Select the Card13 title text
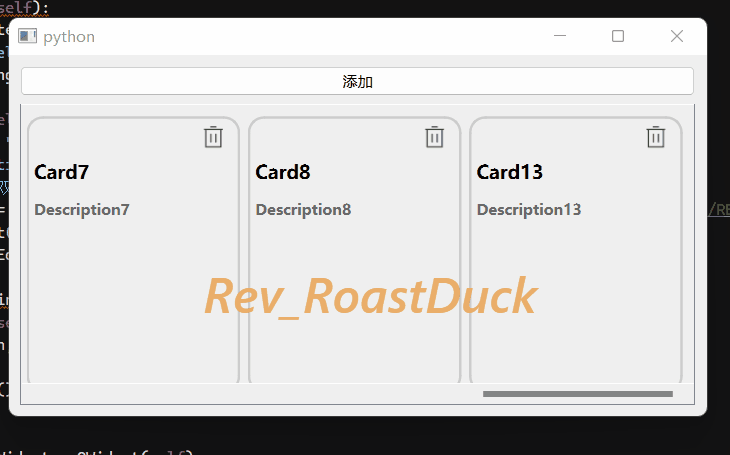This screenshot has width=730, height=455. 509,172
